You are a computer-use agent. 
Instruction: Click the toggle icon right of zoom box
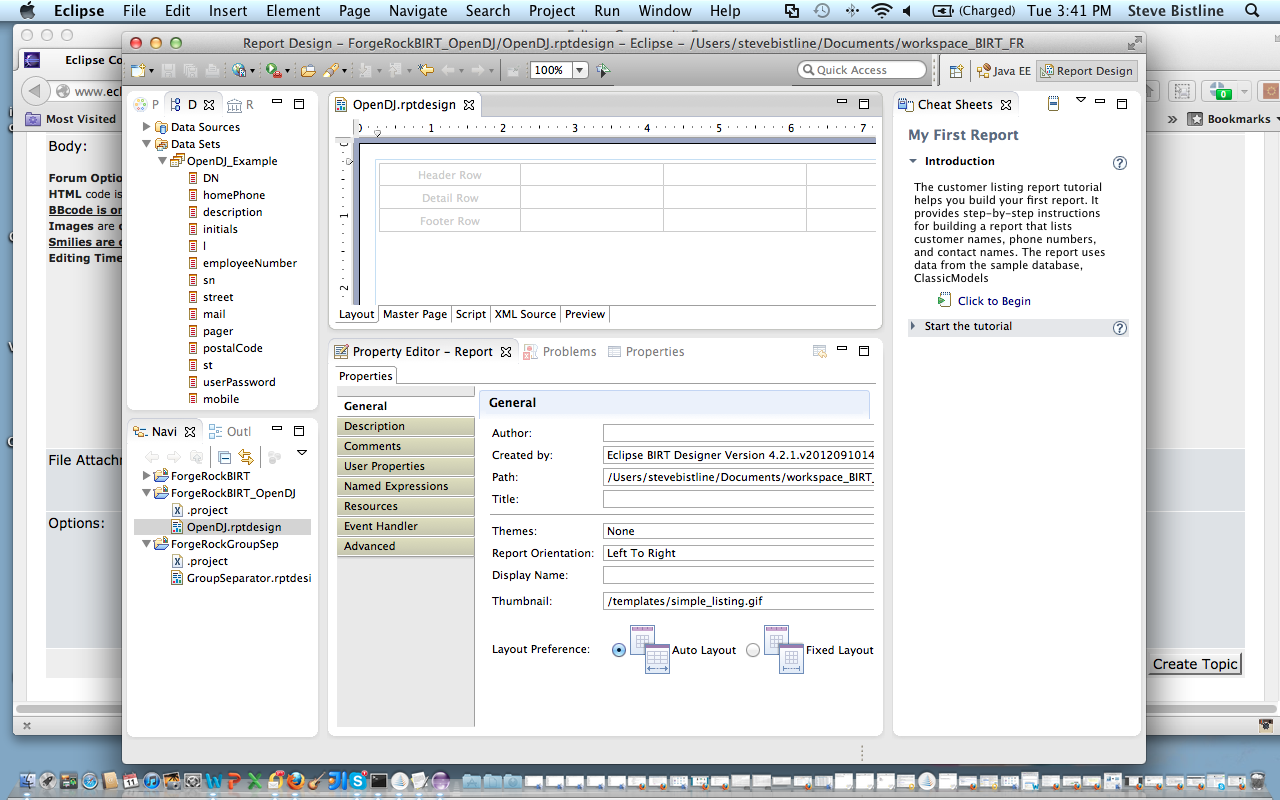(602, 70)
